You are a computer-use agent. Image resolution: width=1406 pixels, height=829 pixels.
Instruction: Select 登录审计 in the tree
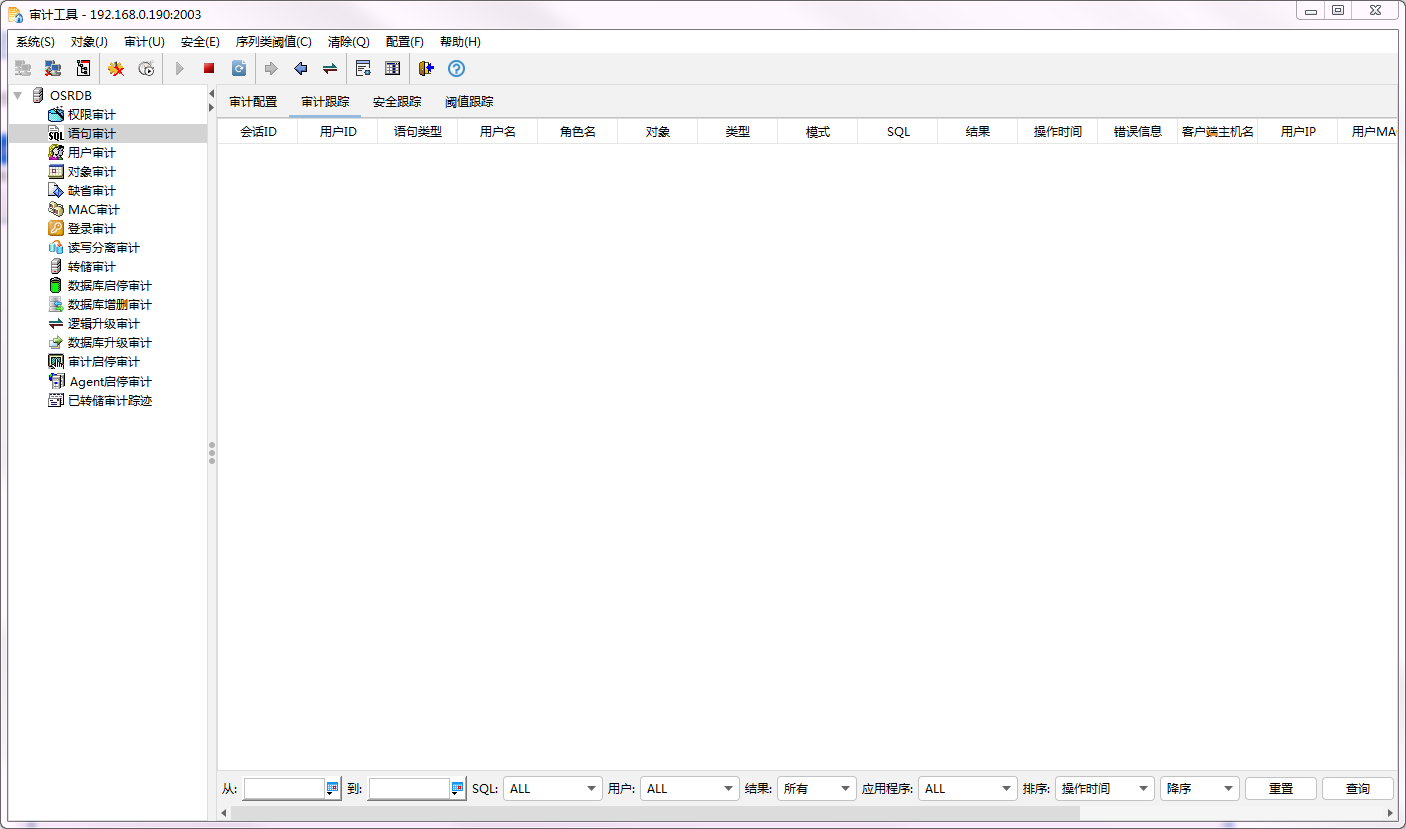pyautogui.click(x=91, y=229)
